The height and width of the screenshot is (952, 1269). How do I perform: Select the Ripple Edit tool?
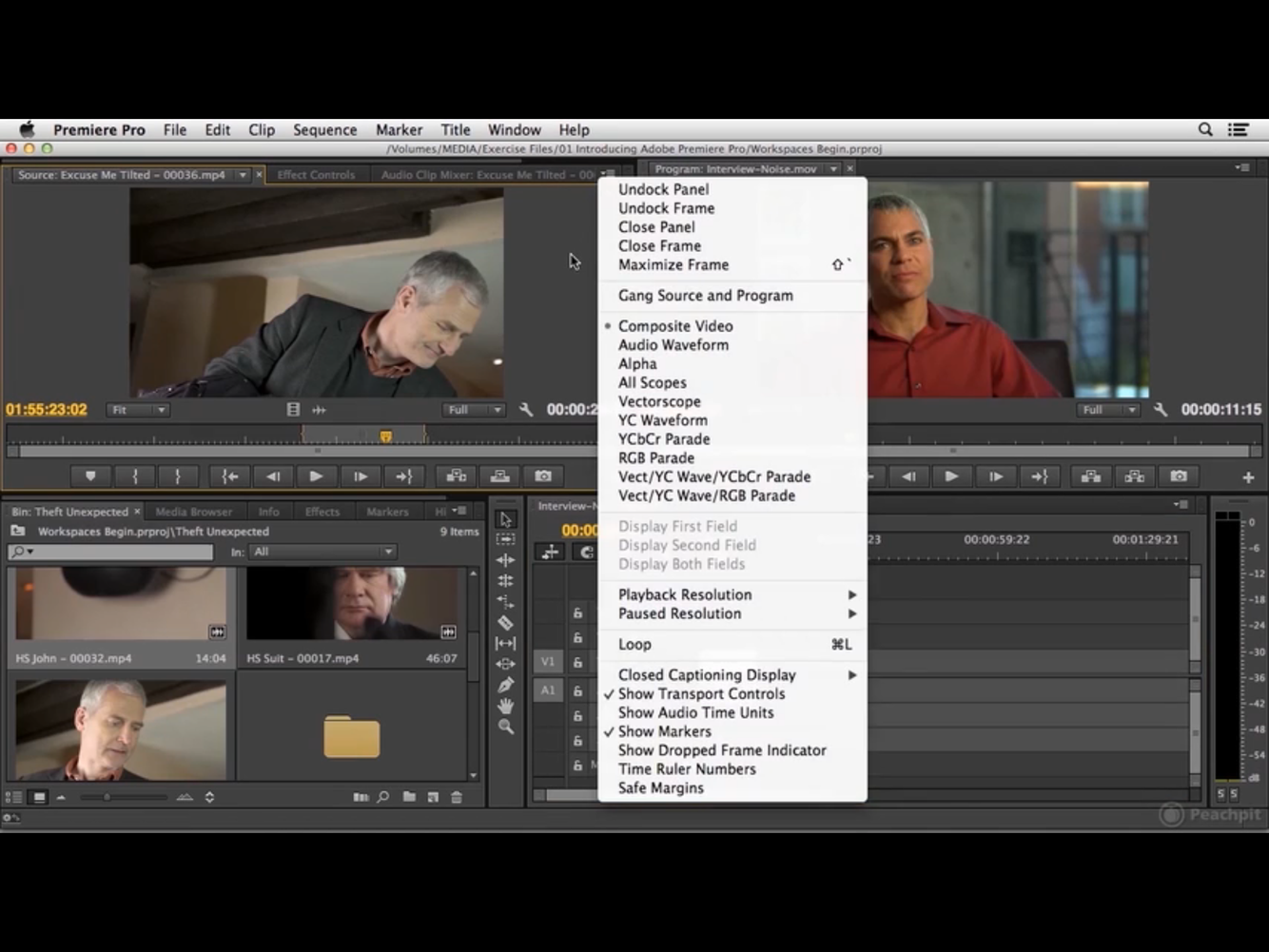click(x=505, y=560)
